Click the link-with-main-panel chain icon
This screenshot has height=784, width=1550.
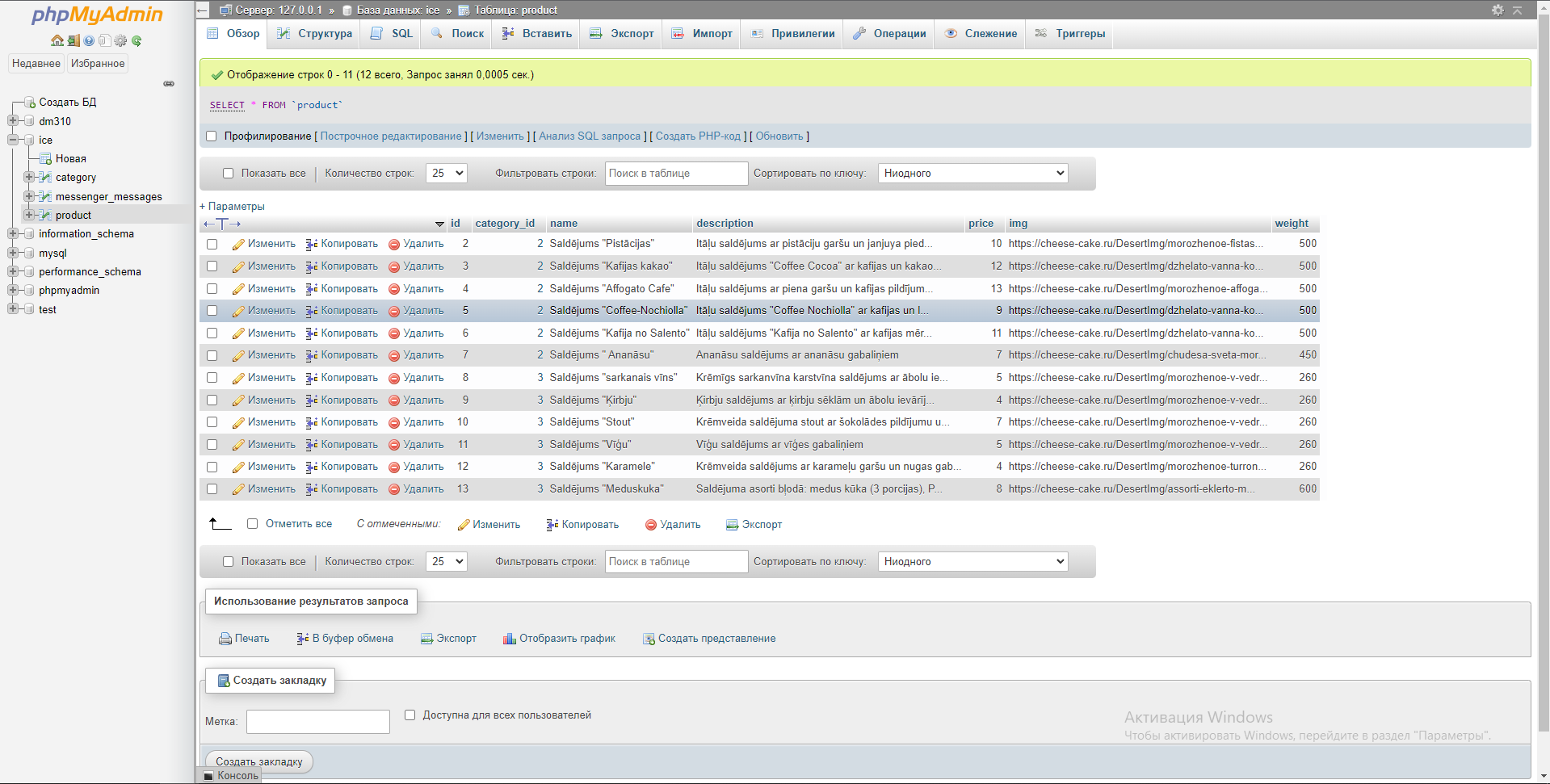pos(169,84)
